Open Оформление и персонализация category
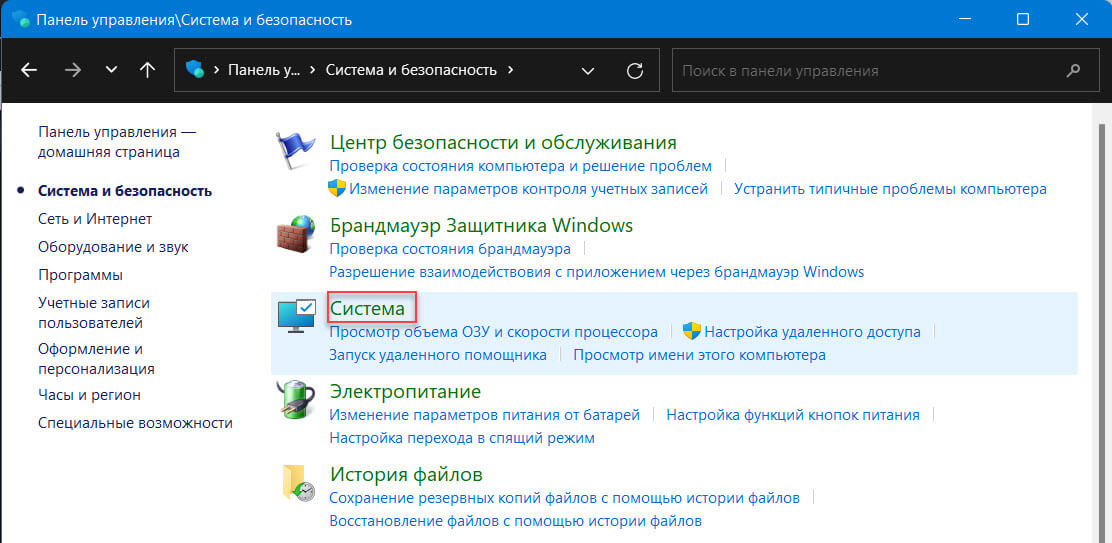 [96, 359]
